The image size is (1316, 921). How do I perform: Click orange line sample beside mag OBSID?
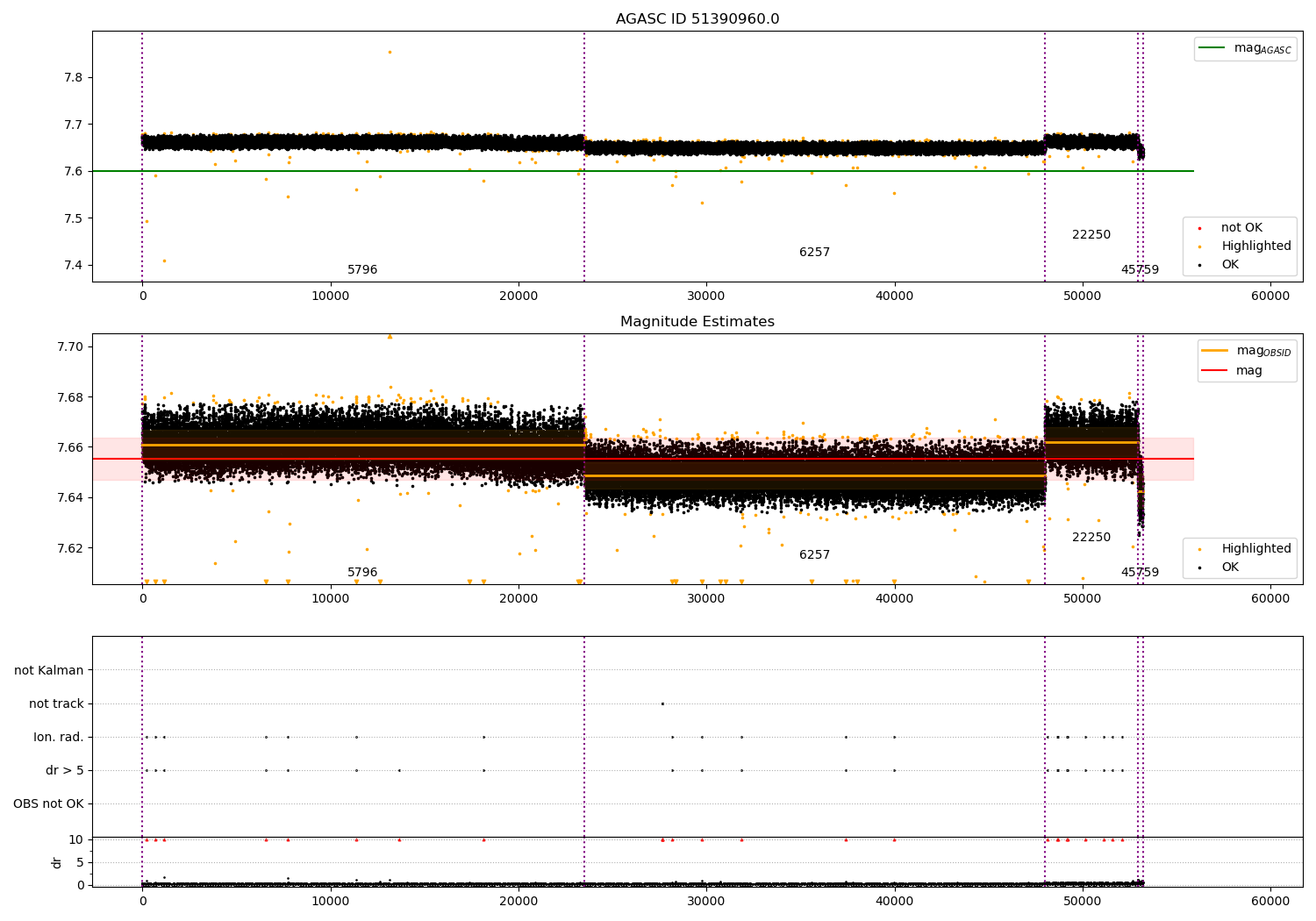point(1215,351)
